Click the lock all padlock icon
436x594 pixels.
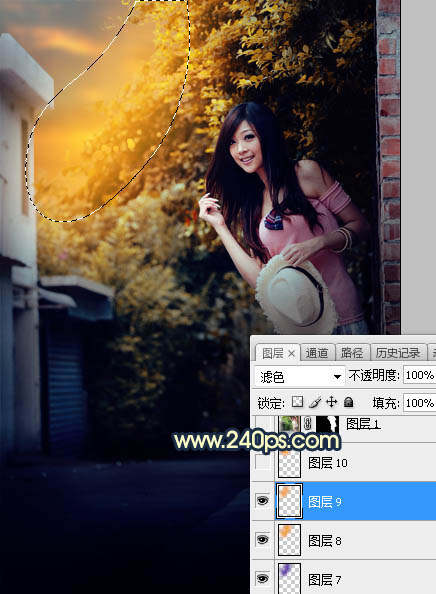click(x=348, y=402)
